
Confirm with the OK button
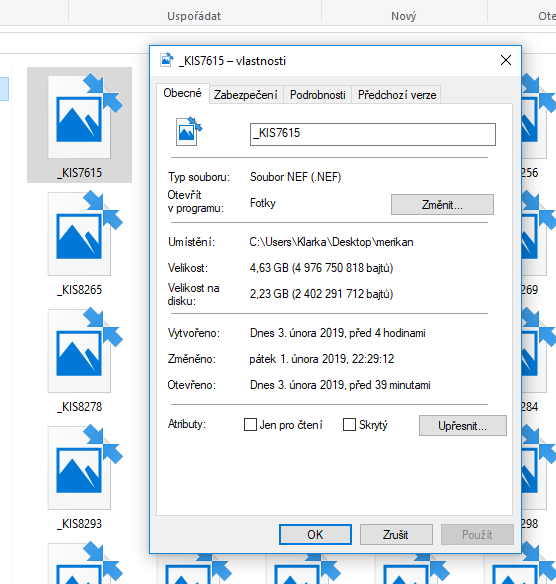[315, 534]
